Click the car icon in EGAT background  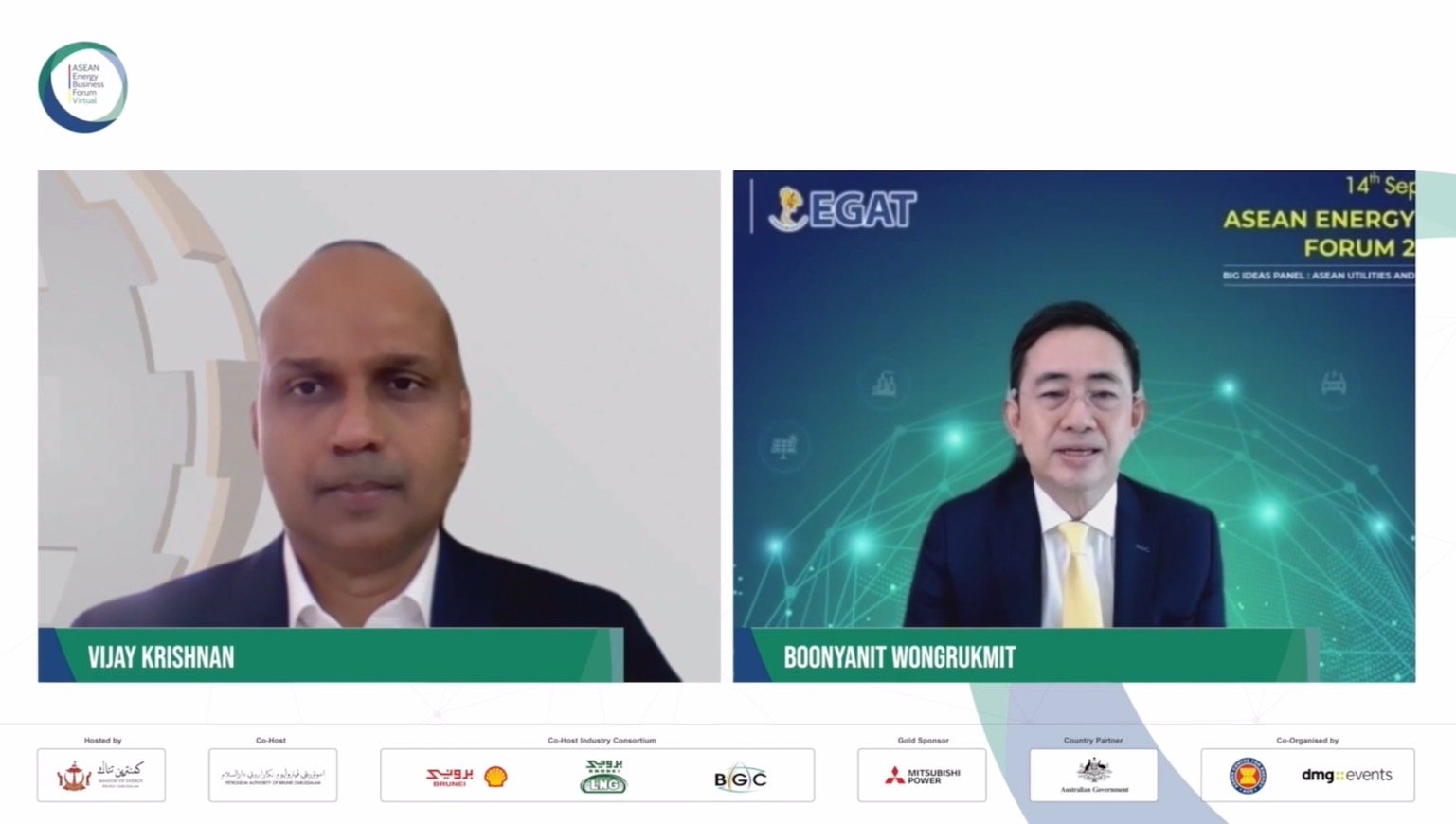point(1334,384)
